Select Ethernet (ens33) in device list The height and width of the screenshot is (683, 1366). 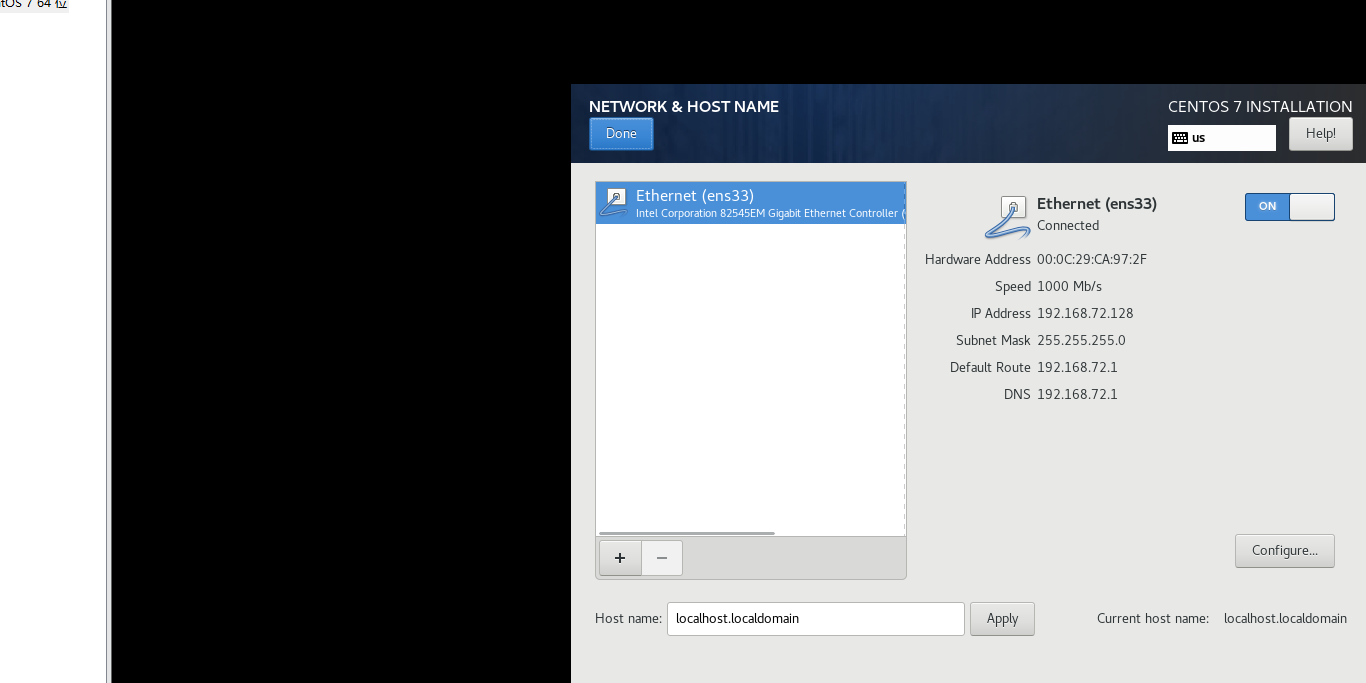pos(750,203)
